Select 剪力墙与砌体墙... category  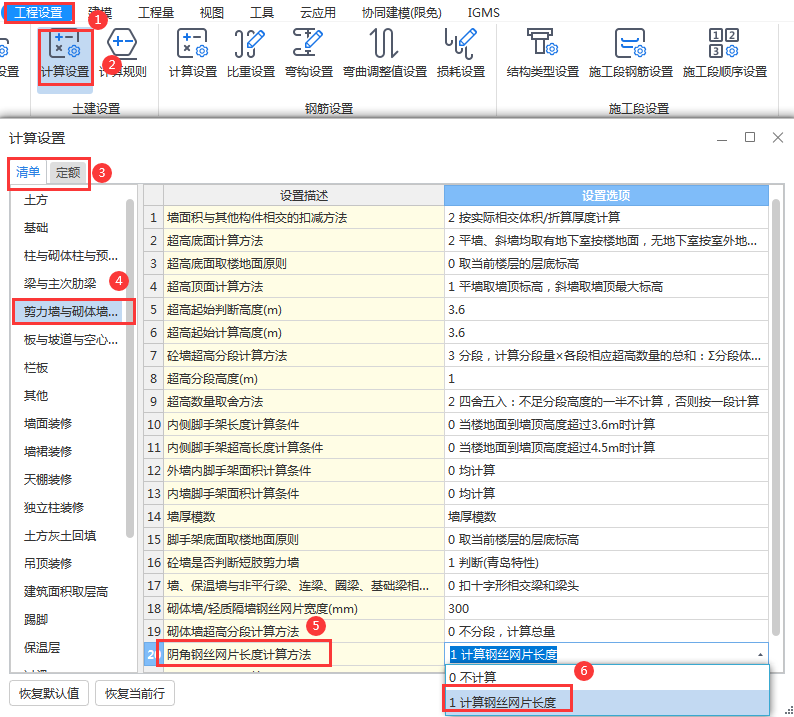70,311
